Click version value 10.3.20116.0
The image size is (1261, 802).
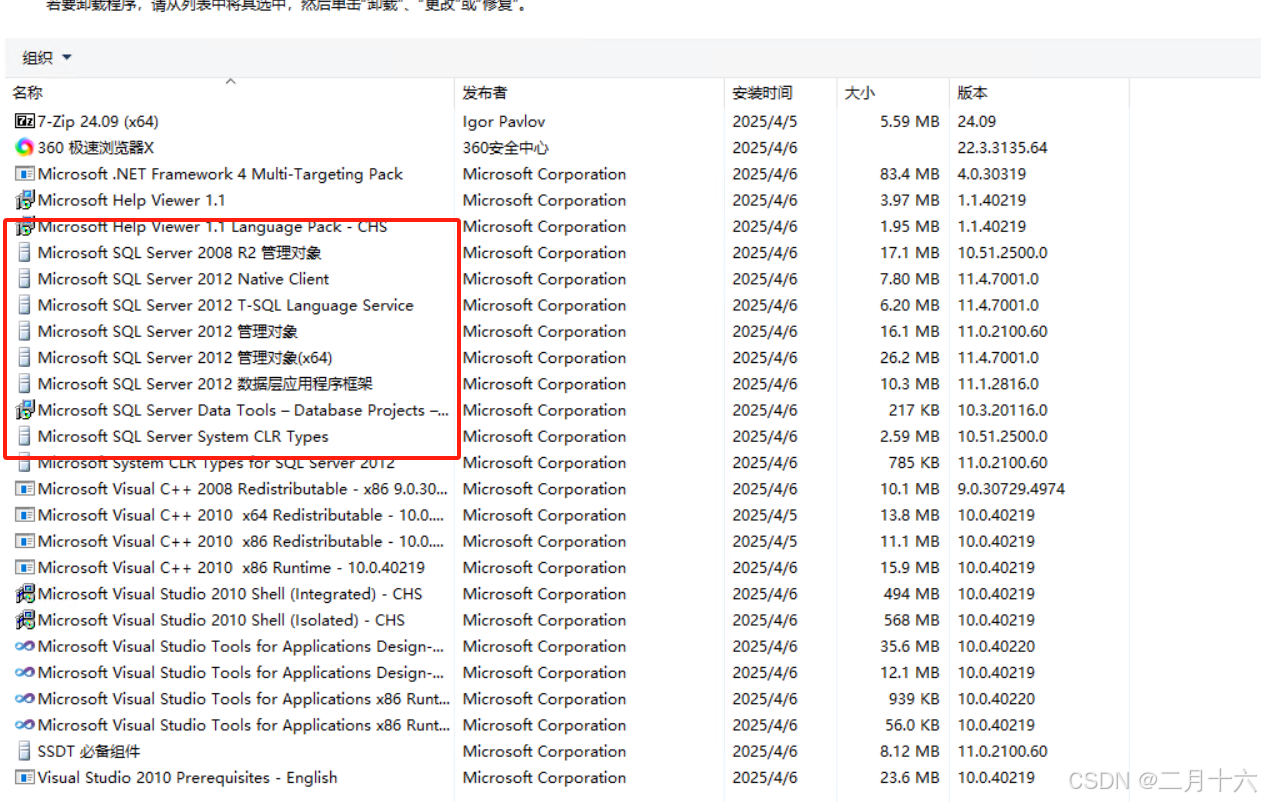1002,410
